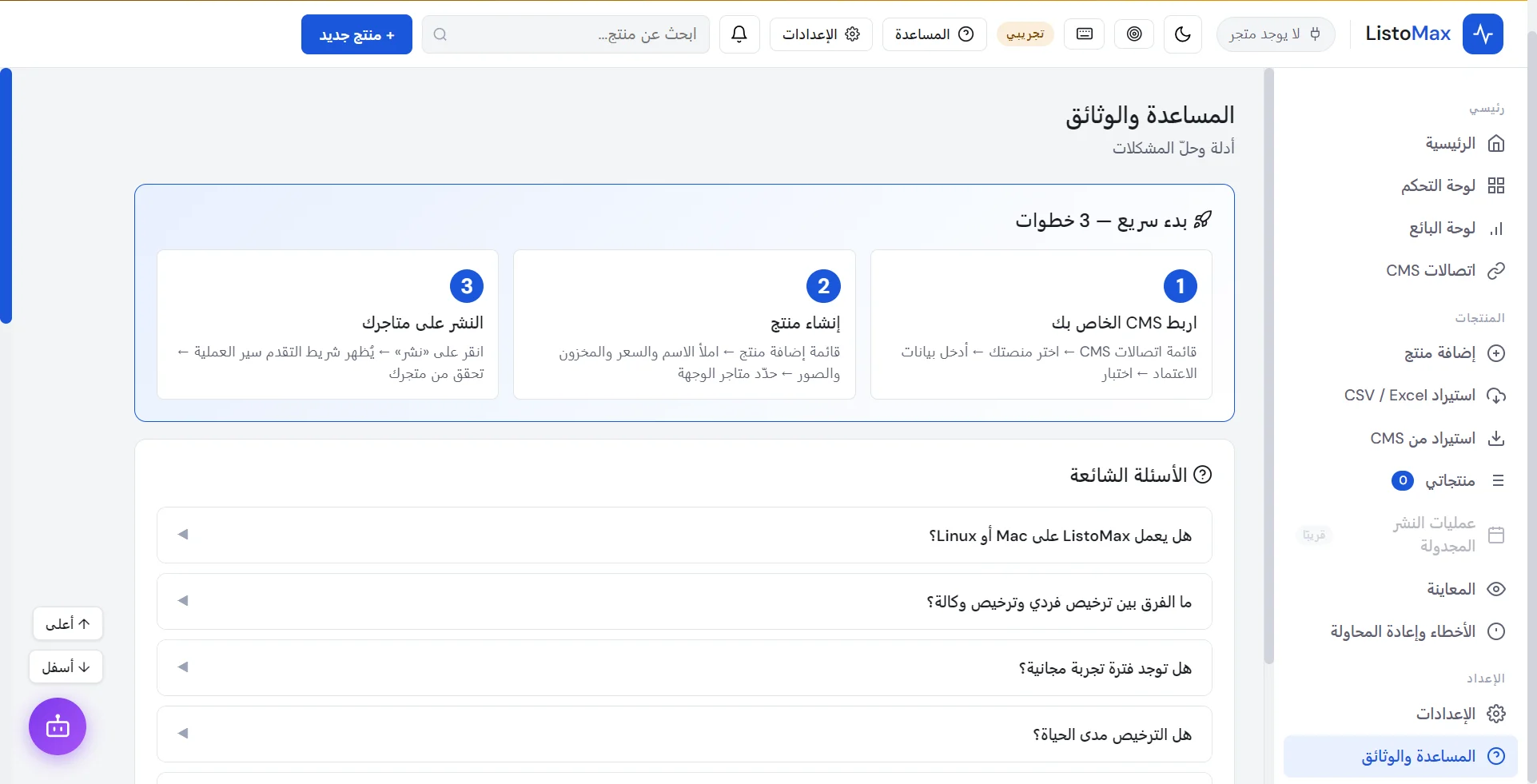Open عمليات النشر المجدولة sidebar item
Viewport: 1537px width, 784px height.
tap(1400, 535)
